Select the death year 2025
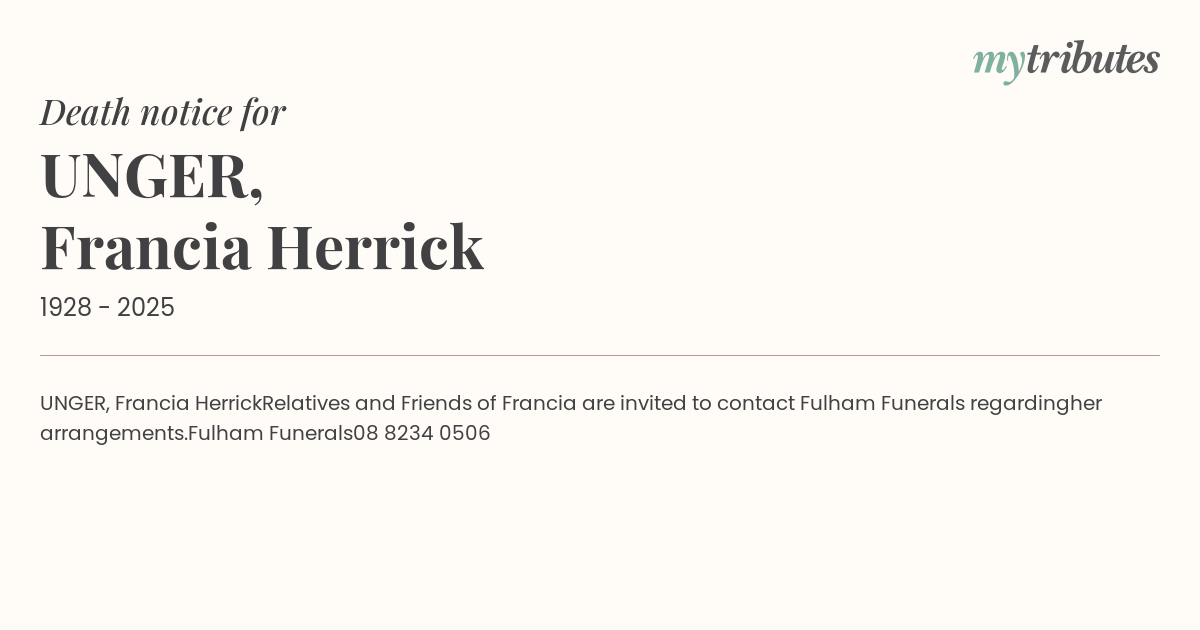The image size is (1200, 630). [x=146, y=308]
